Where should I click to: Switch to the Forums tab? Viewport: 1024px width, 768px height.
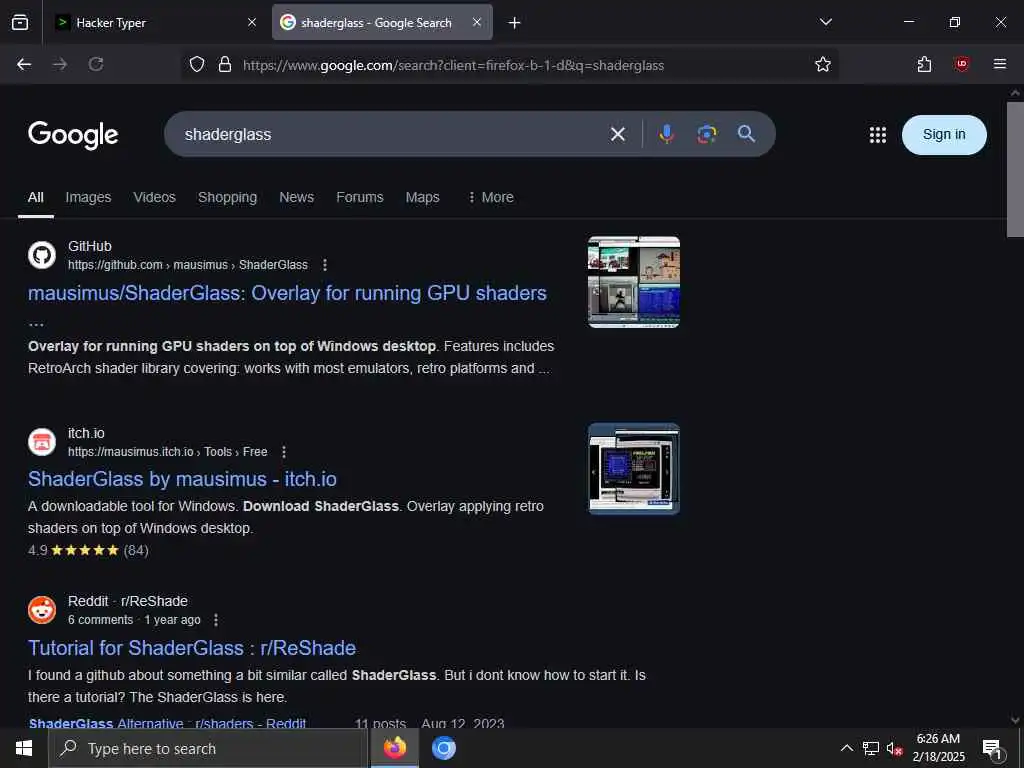(360, 197)
